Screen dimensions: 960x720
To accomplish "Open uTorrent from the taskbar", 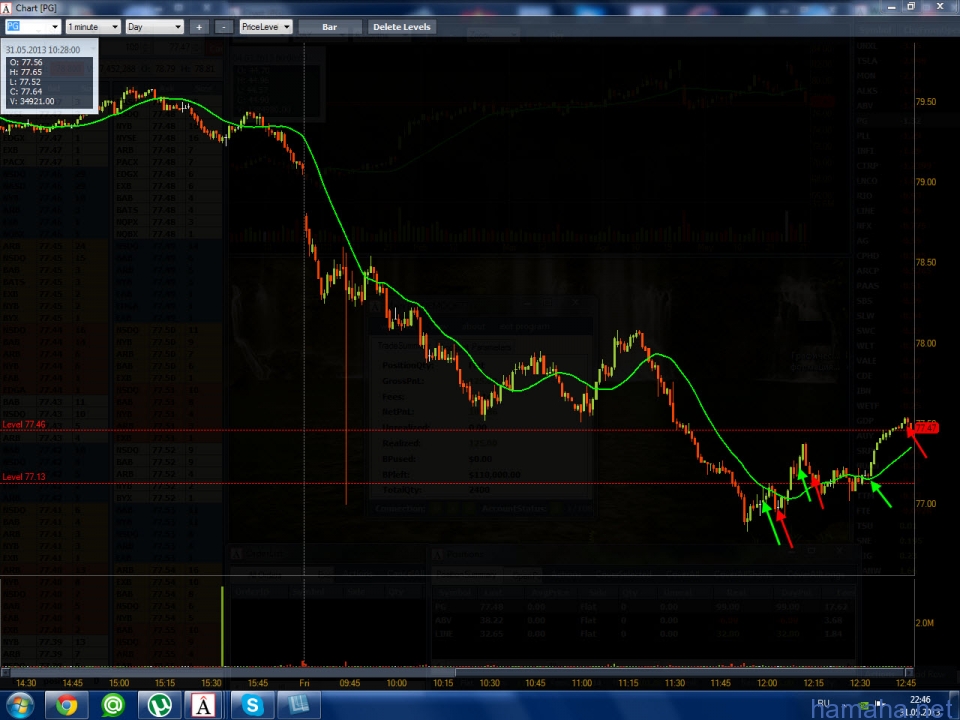I will (x=159, y=705).
